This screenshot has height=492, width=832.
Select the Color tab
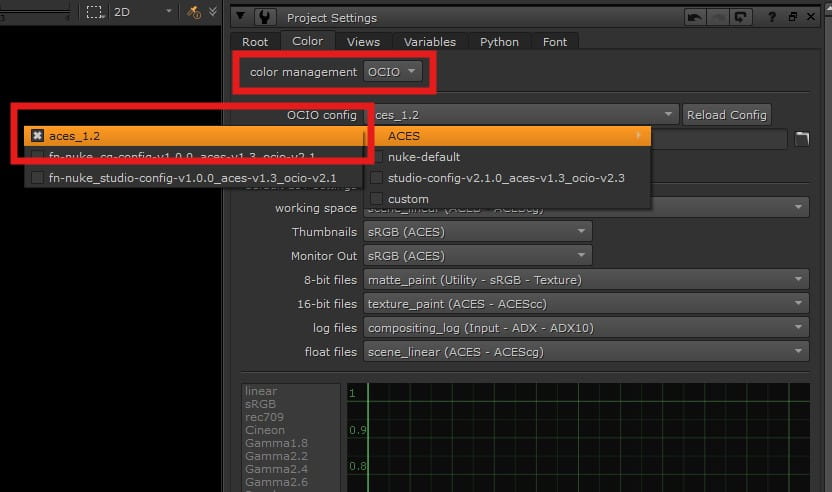[x=308, y=41]
